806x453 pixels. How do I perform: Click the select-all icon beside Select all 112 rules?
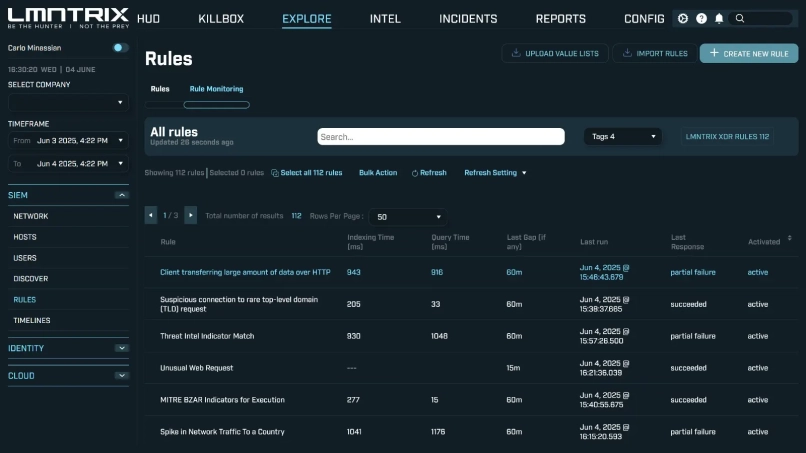(x=275, y=173)
